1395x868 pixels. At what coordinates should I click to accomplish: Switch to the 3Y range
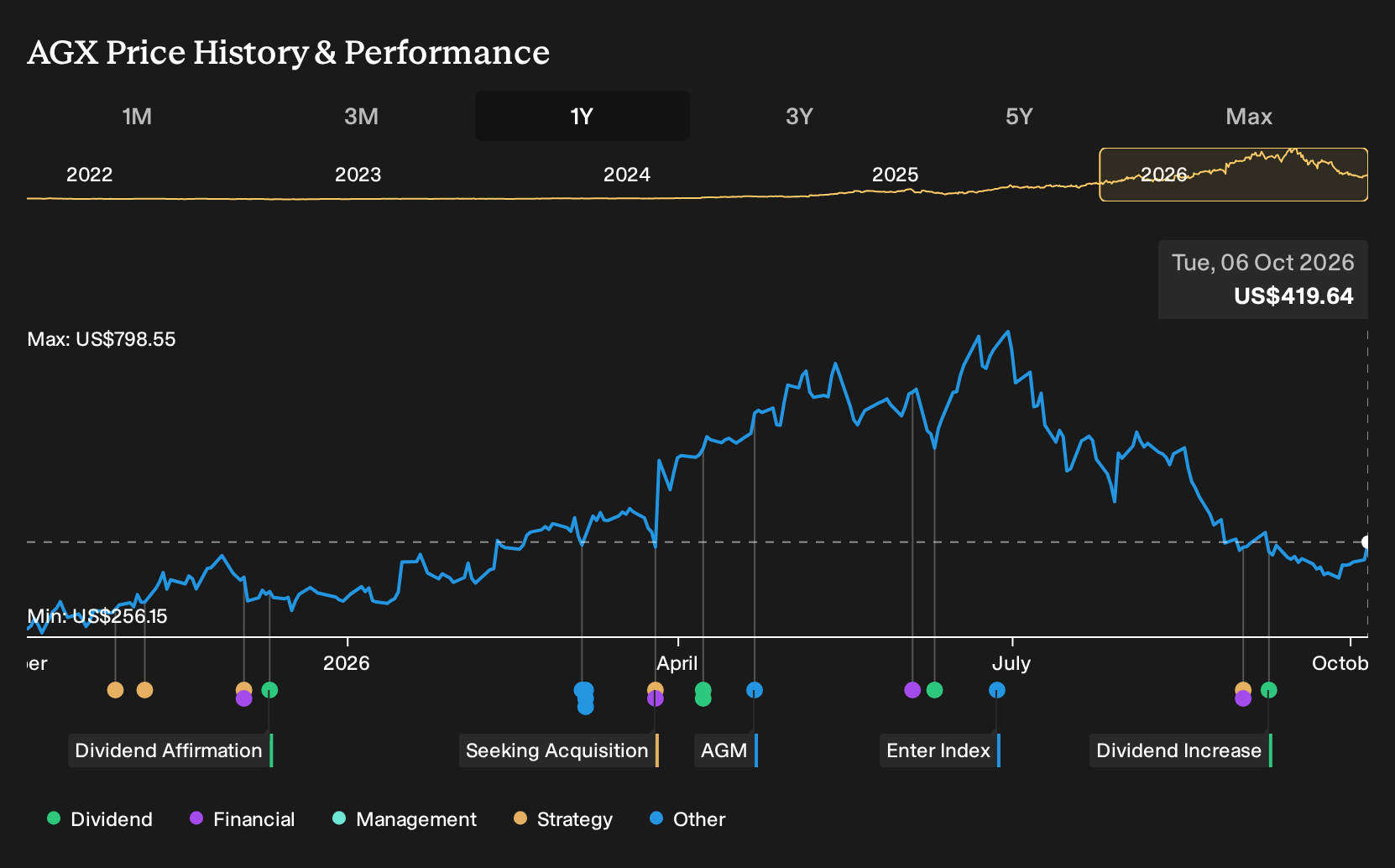click(x=799, y=116)
